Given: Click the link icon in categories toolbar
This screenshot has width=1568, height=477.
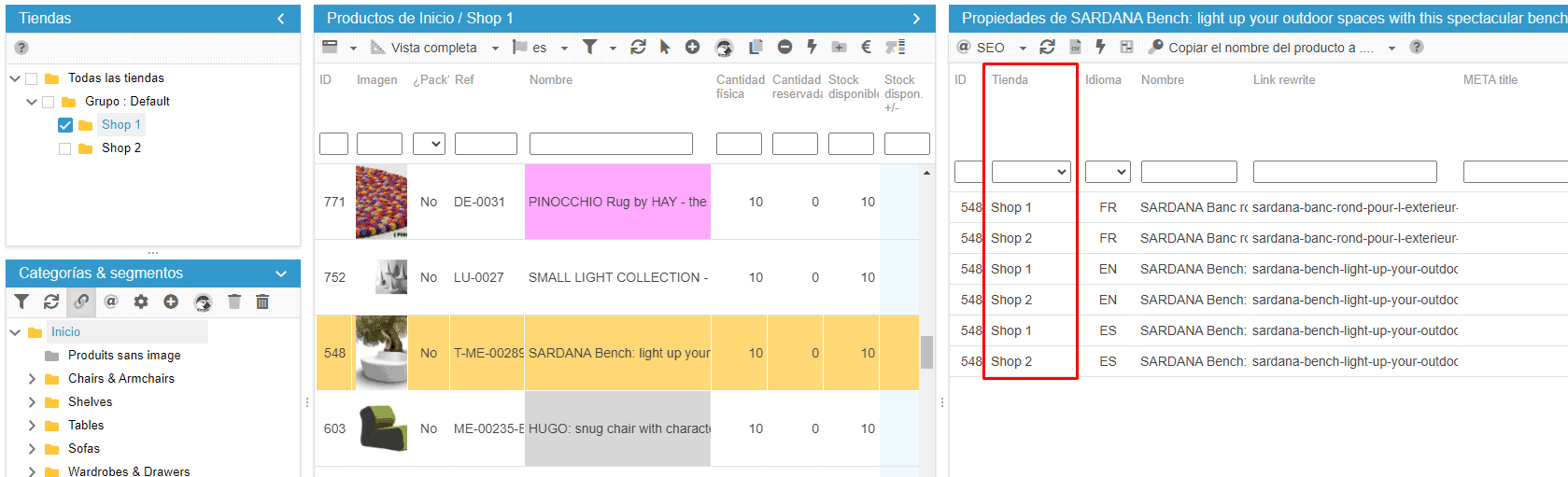Looking at the screenshot, I should [81, 302].
